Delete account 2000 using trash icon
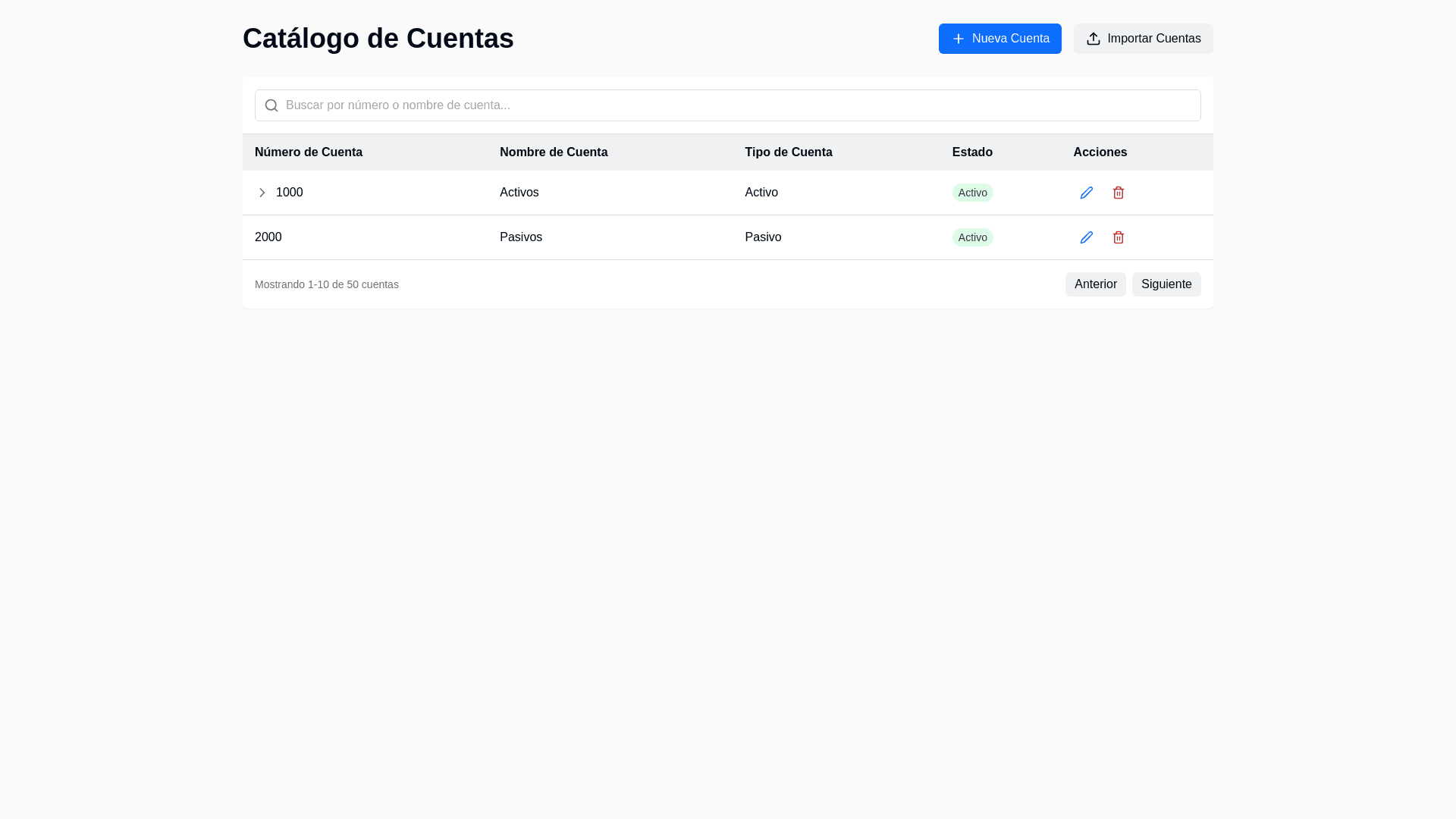The width and height of the screenshot is (1456, 819). 1118,237
